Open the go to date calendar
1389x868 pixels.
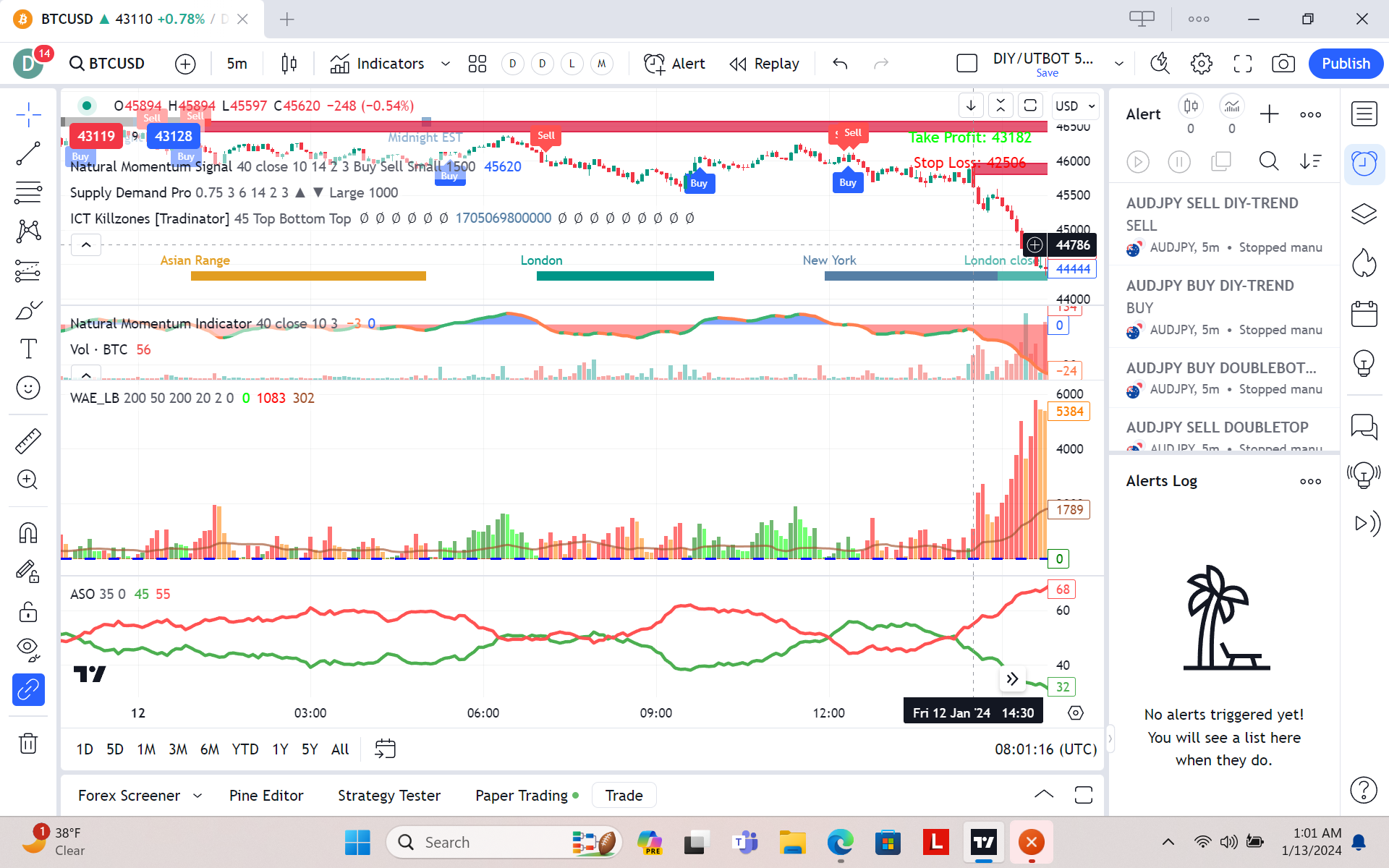coord(385,749)
